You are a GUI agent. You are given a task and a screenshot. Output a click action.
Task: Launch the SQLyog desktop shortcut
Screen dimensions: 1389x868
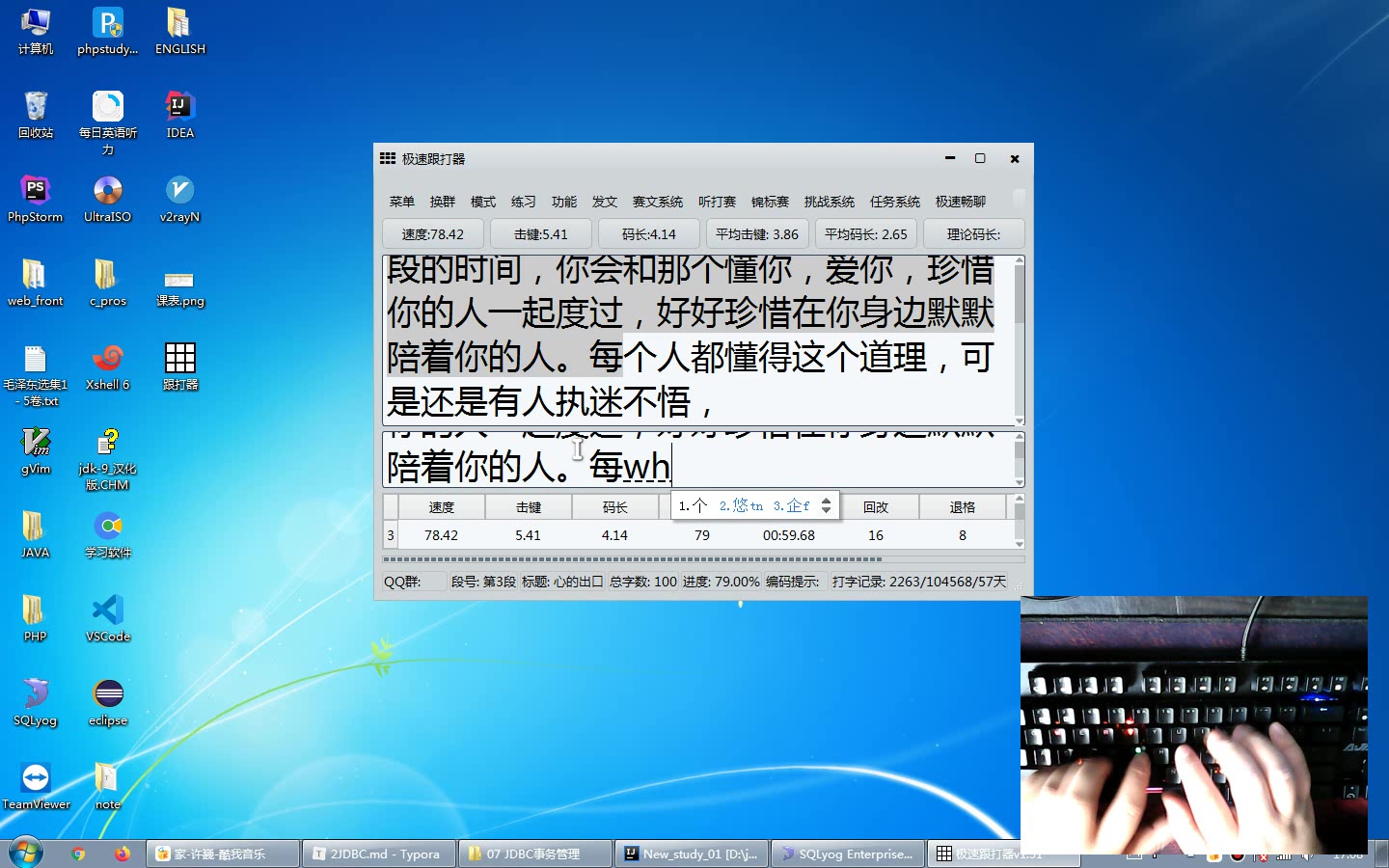coord(36,702)
